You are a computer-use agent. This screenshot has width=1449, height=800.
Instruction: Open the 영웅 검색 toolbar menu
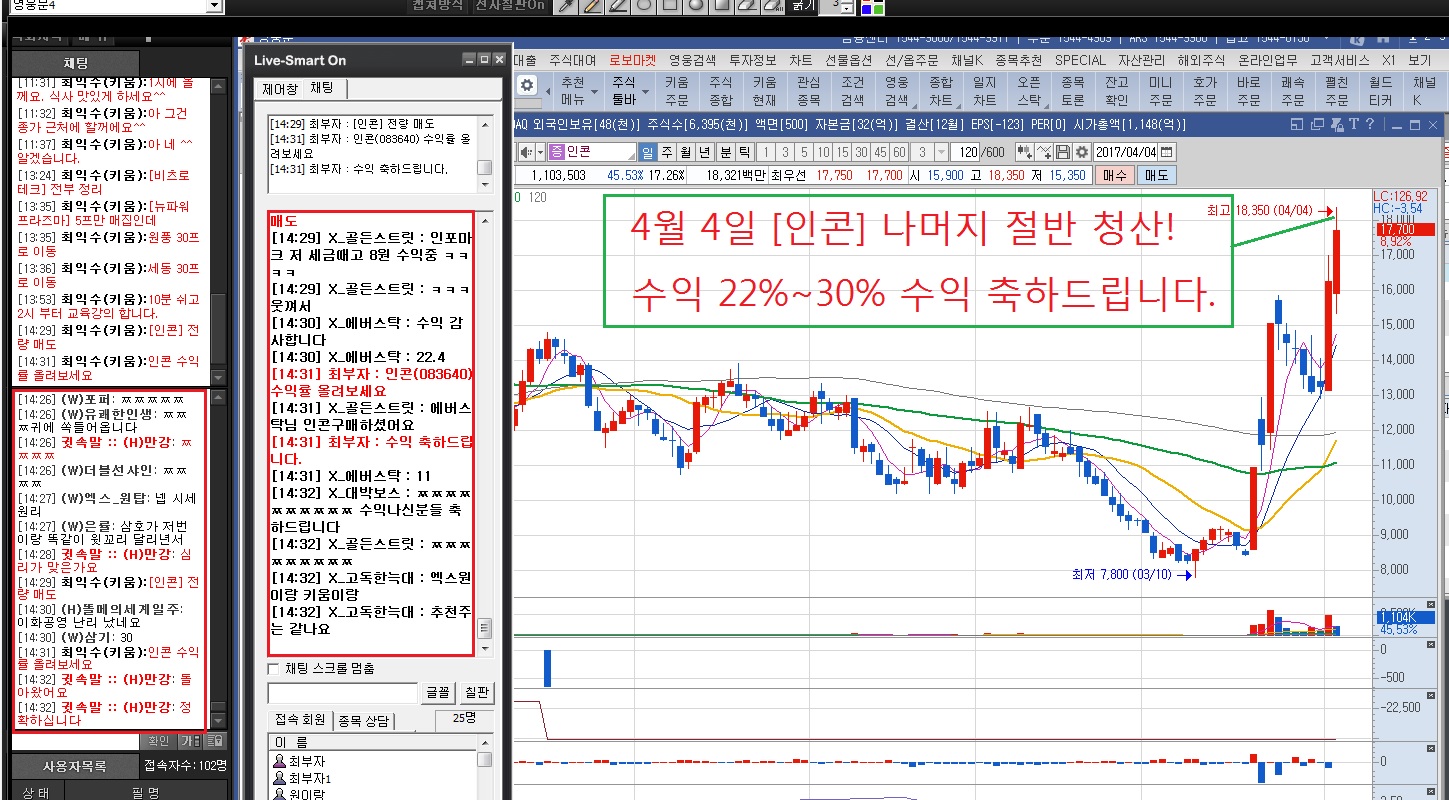(x=897, y=91)
